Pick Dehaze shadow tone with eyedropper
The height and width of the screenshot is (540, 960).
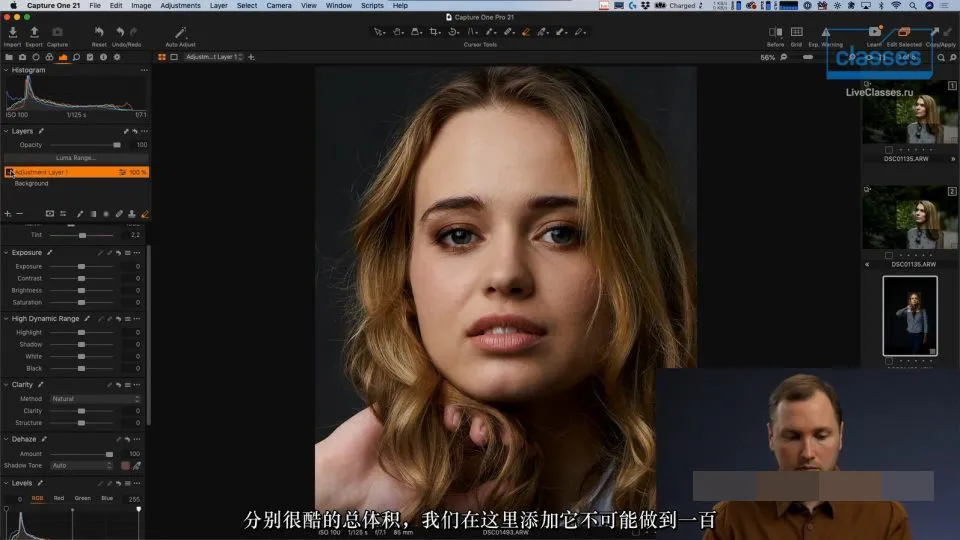click(137, 465)
